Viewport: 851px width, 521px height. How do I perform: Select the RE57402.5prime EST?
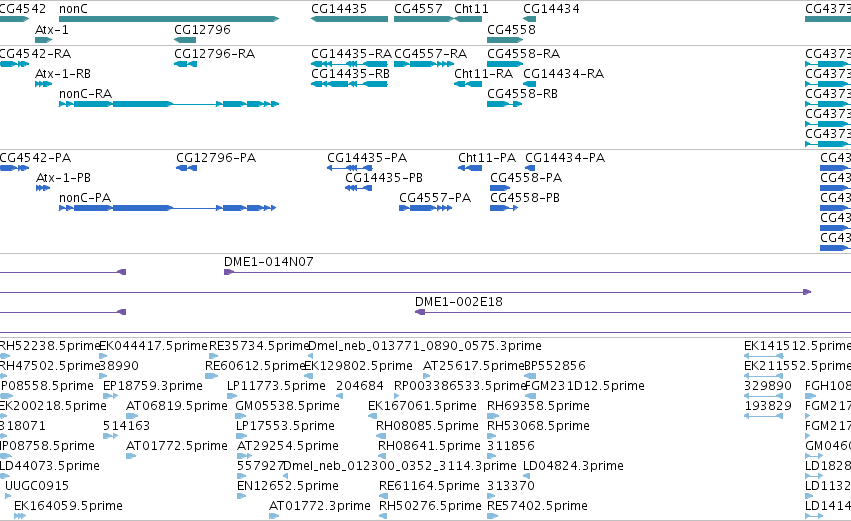(492, 516)
